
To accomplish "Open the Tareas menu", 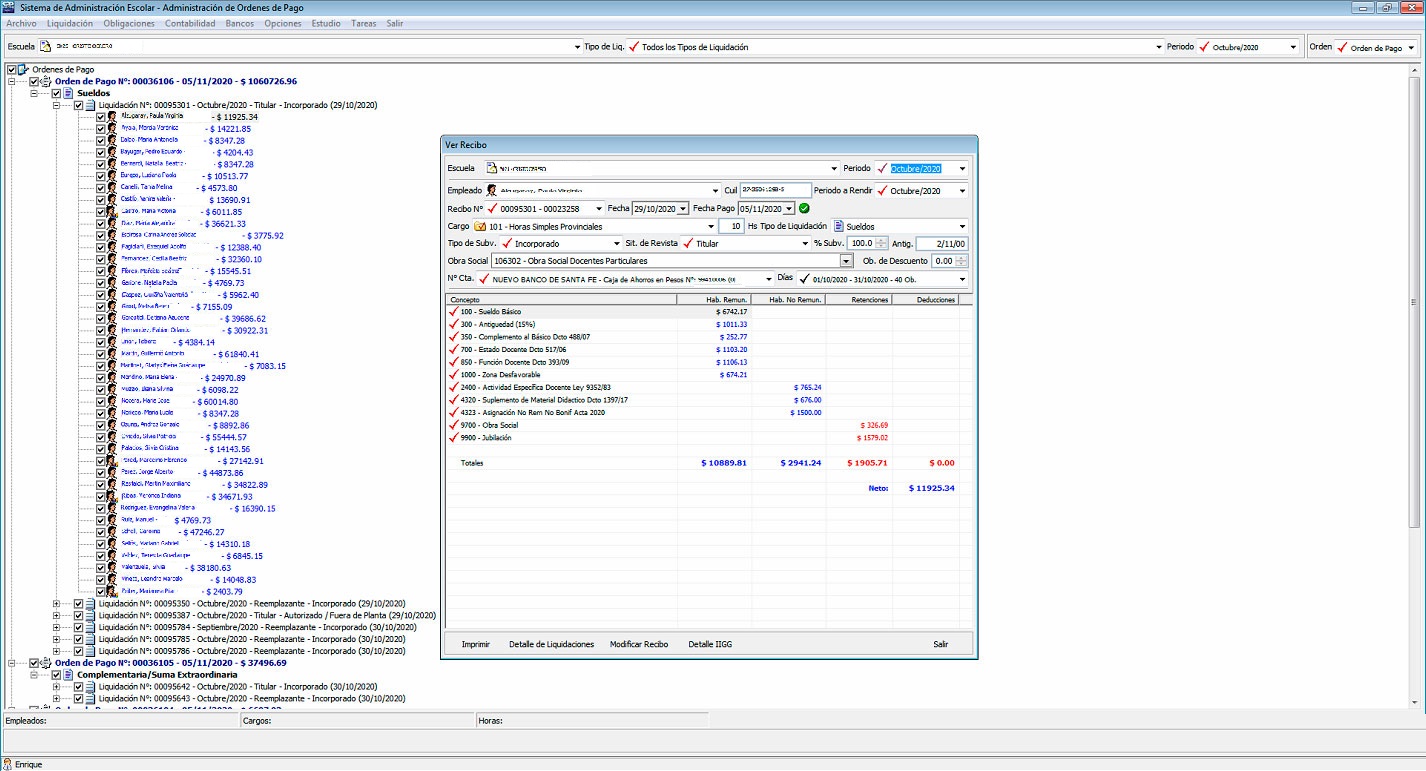I will point(363,23).
